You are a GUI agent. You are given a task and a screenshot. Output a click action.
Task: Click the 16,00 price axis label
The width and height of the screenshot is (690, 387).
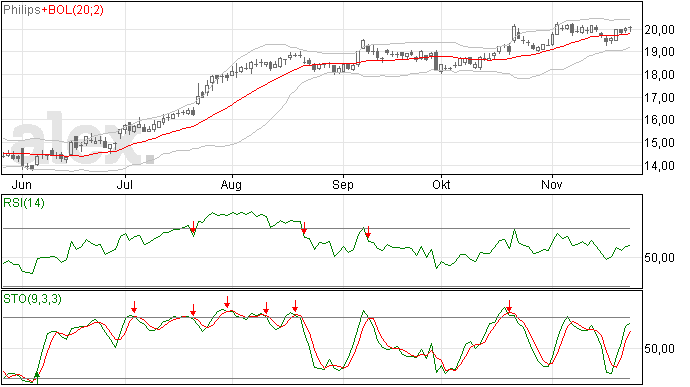(659, 120)
